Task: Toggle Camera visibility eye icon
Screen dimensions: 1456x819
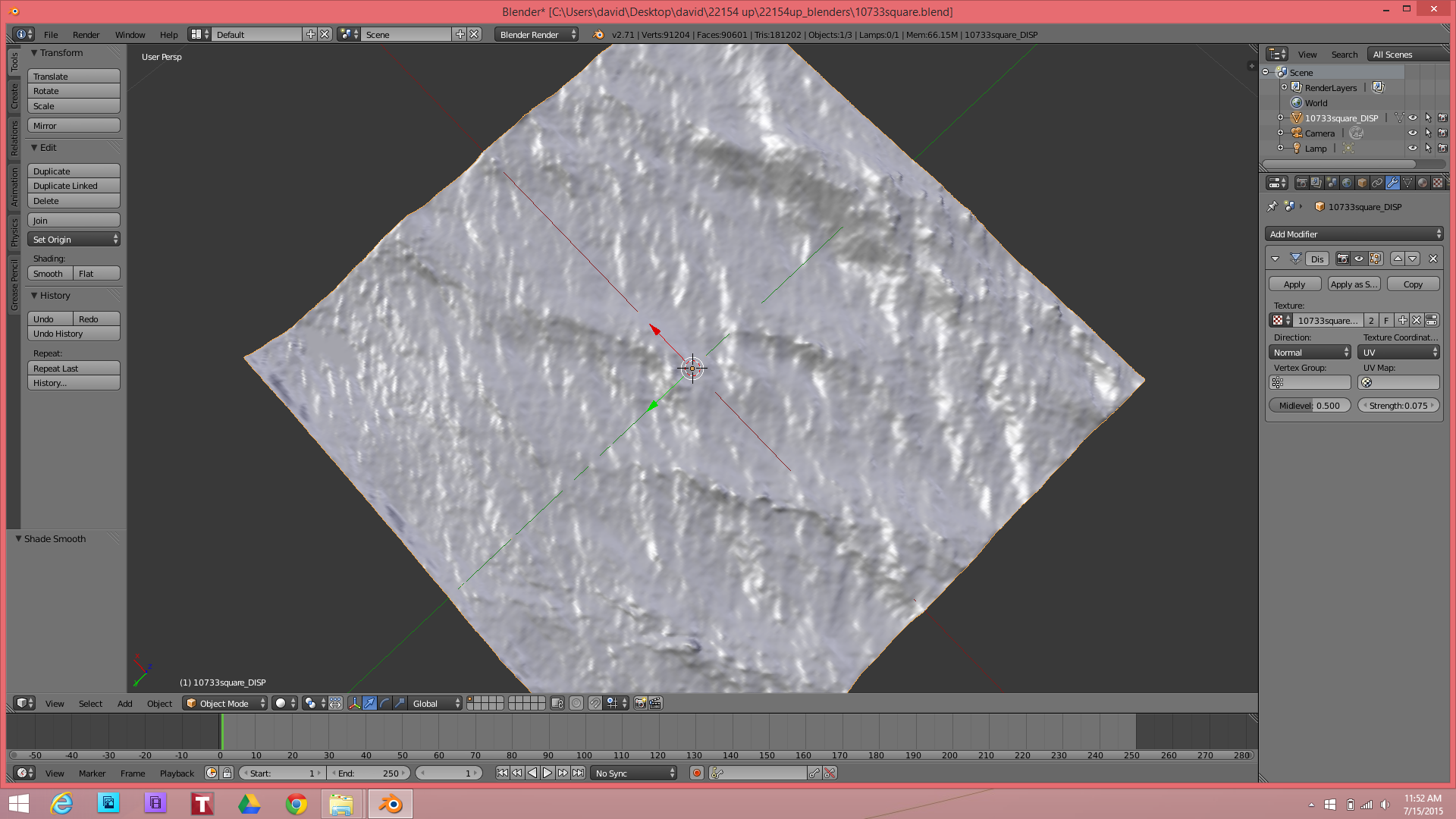Action: (1413, 133)
